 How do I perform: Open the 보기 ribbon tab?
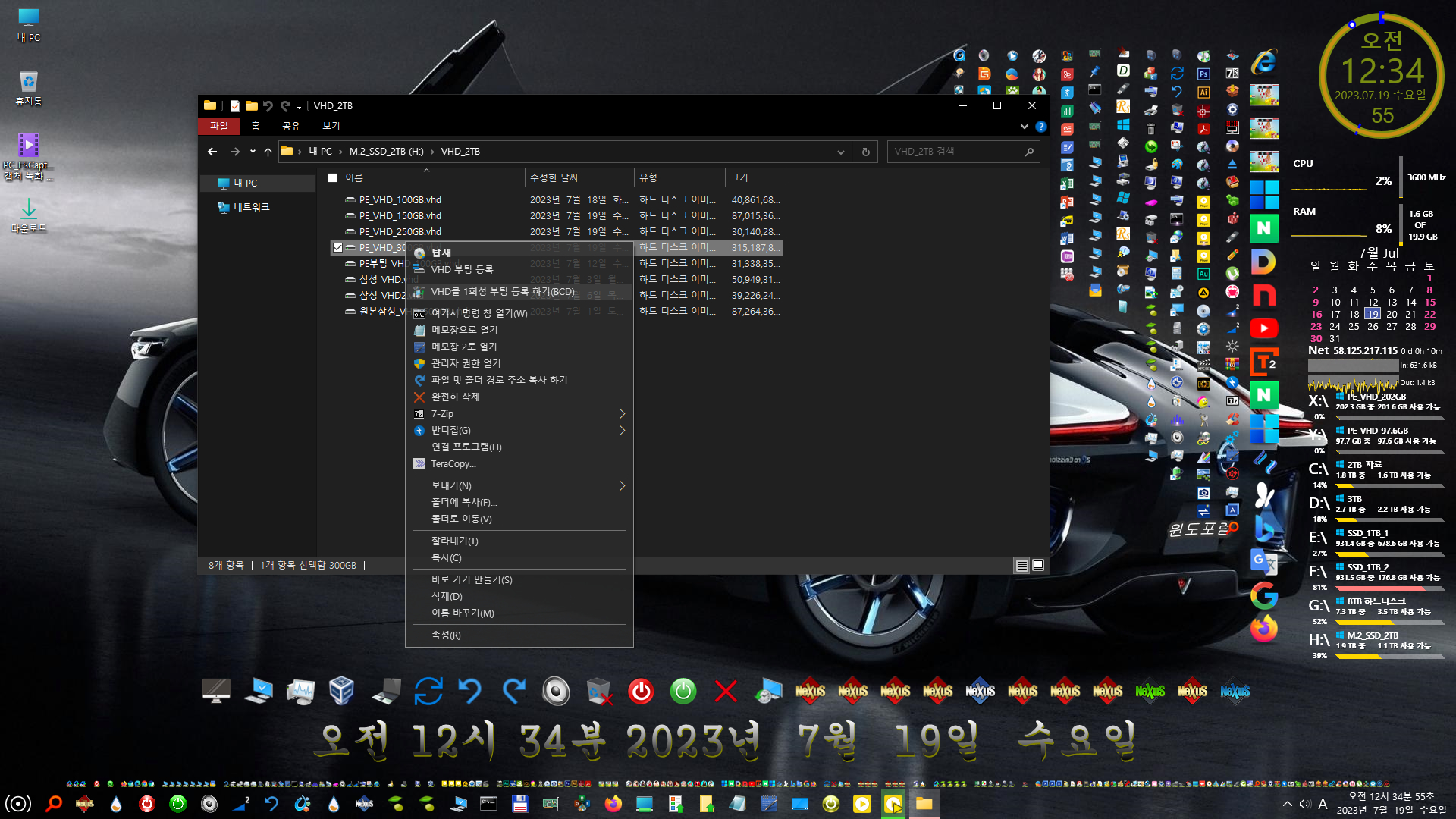pyautogui.click(x=331, y=127)
